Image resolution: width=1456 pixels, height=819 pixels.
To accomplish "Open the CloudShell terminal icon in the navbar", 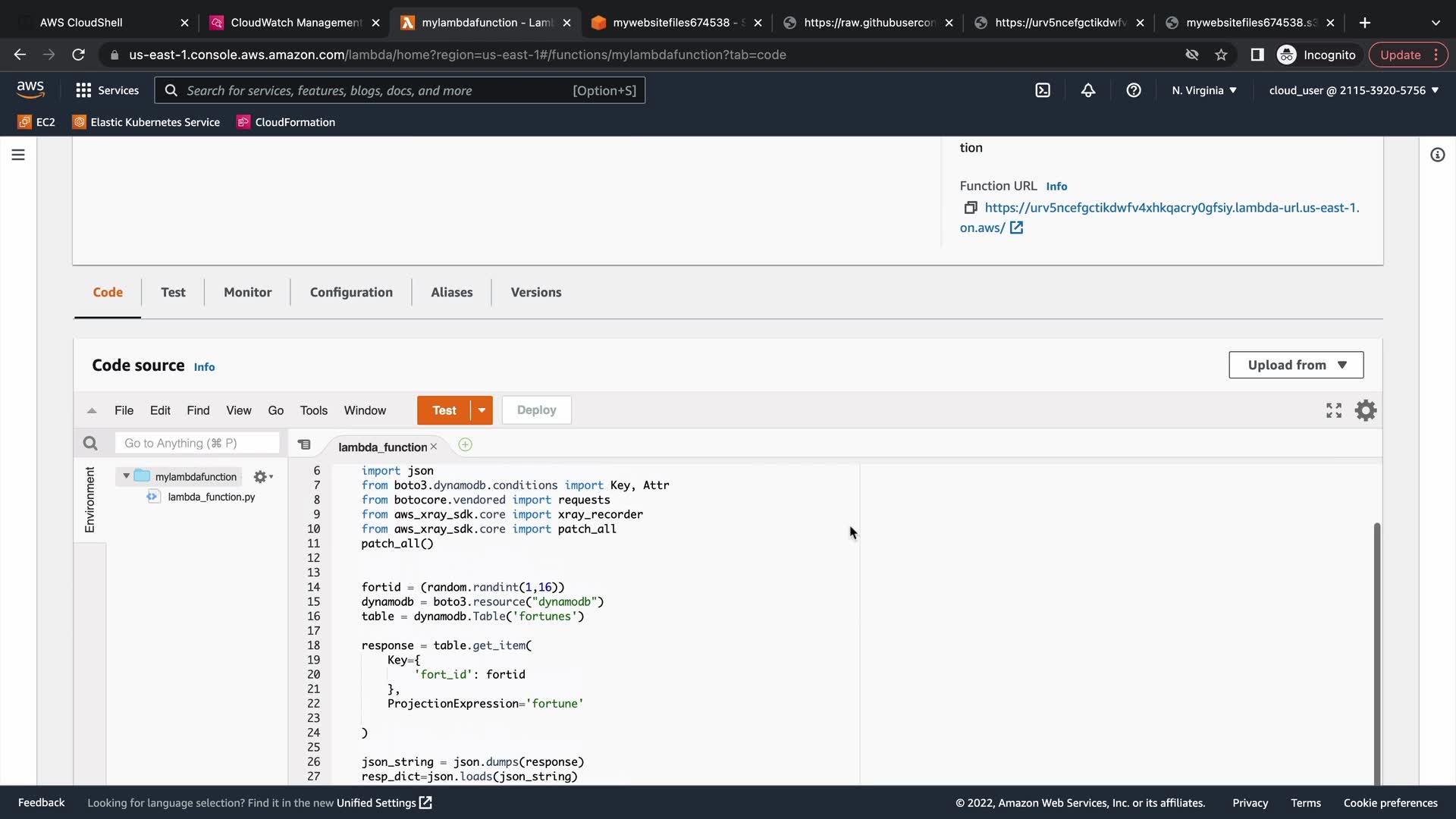I will (1043, 90).
